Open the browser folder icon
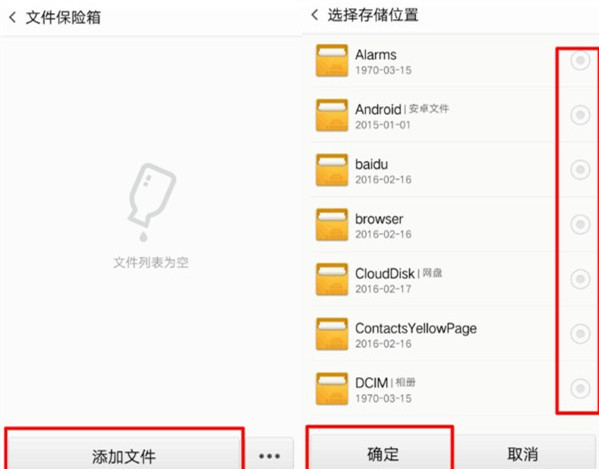 coord(332,224)
